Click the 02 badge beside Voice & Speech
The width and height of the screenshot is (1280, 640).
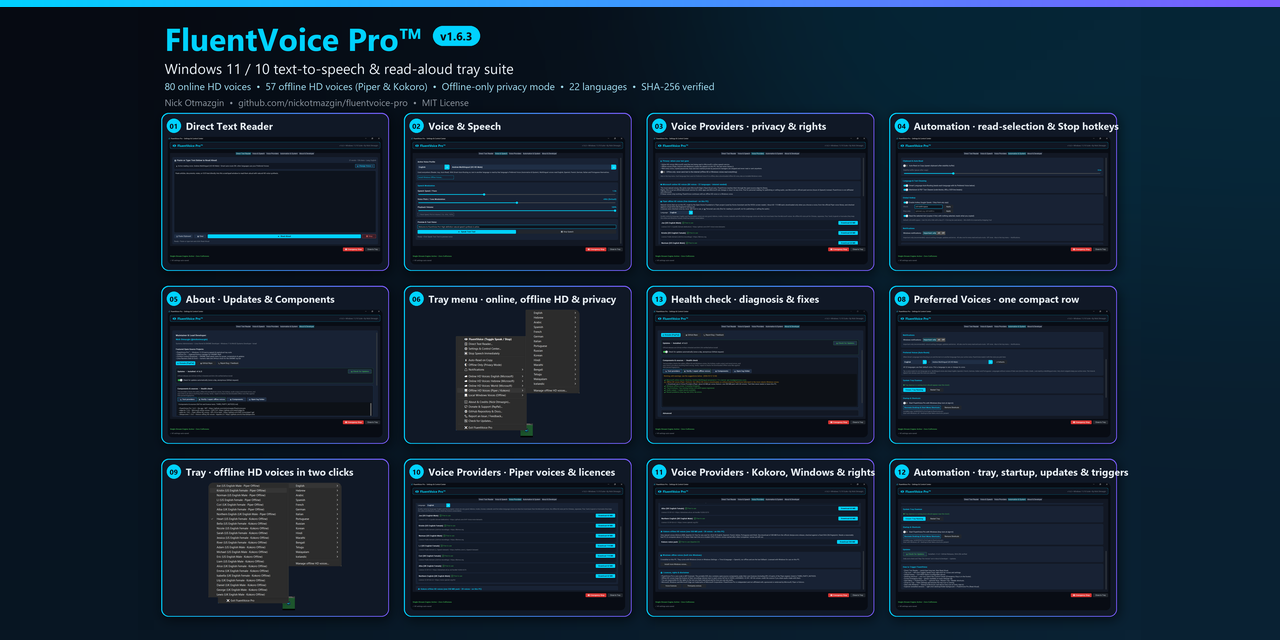pyautogui.click(x=416, y=126)
